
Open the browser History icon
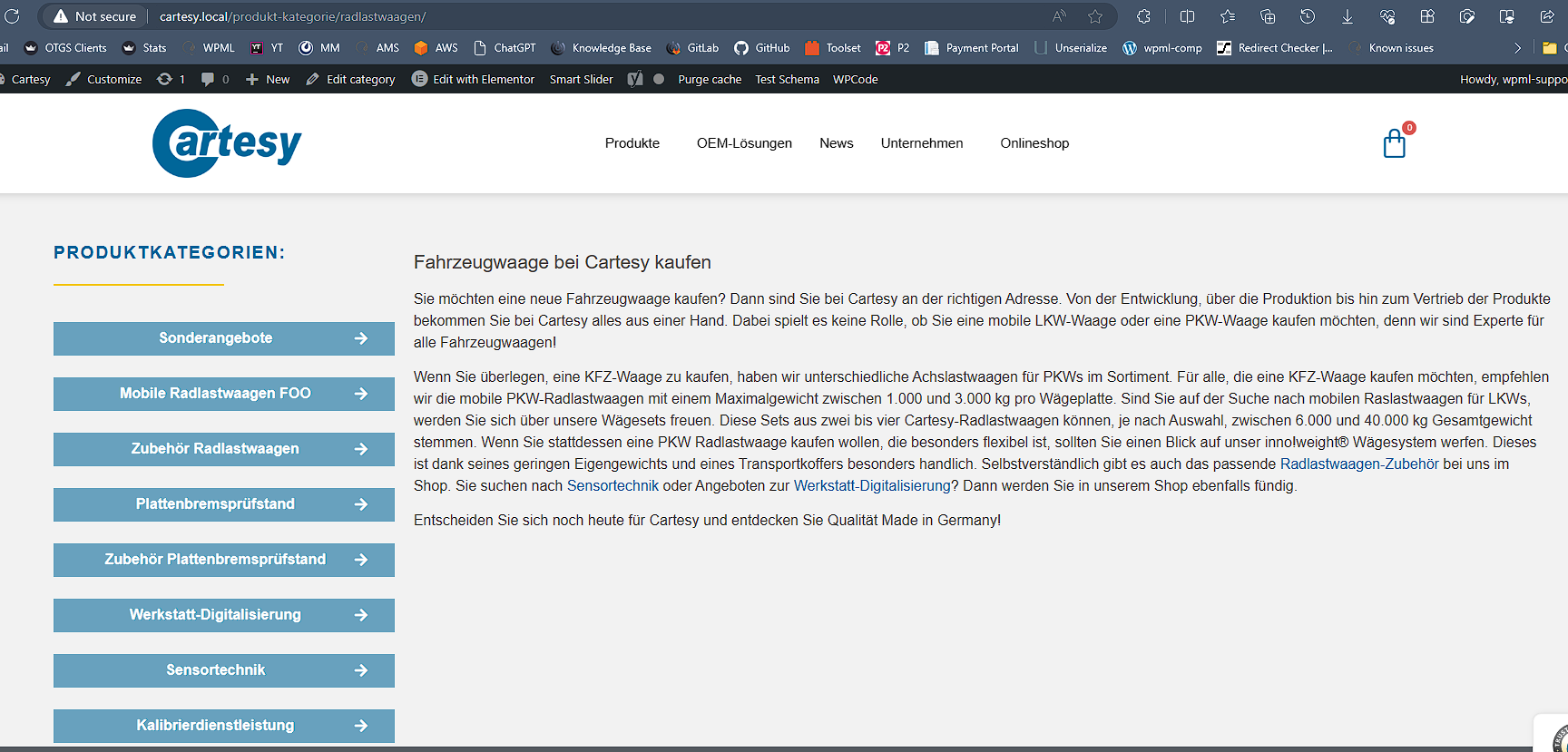(1308, 16)
